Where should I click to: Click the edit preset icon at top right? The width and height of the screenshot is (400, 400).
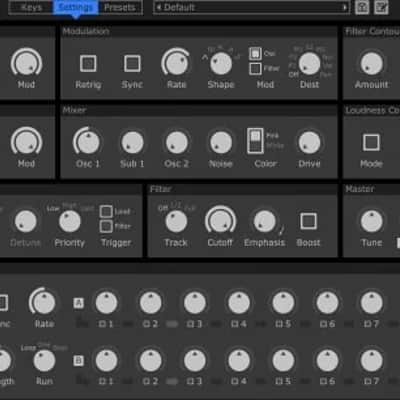click(381, 7)
